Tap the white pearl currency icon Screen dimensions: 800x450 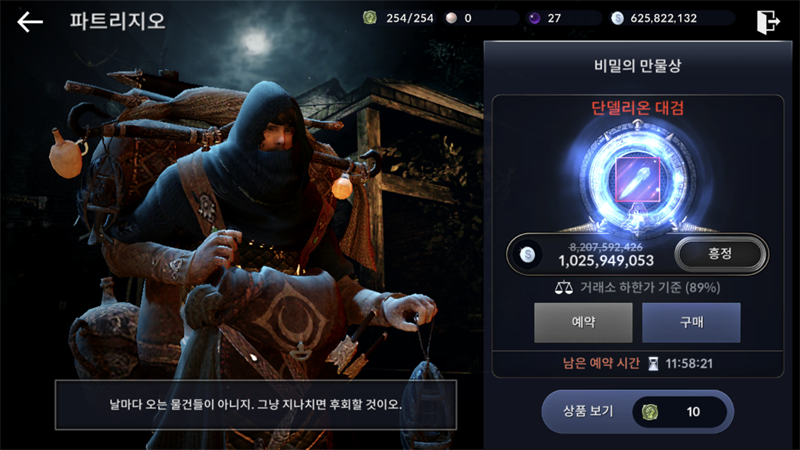(452, 18)
